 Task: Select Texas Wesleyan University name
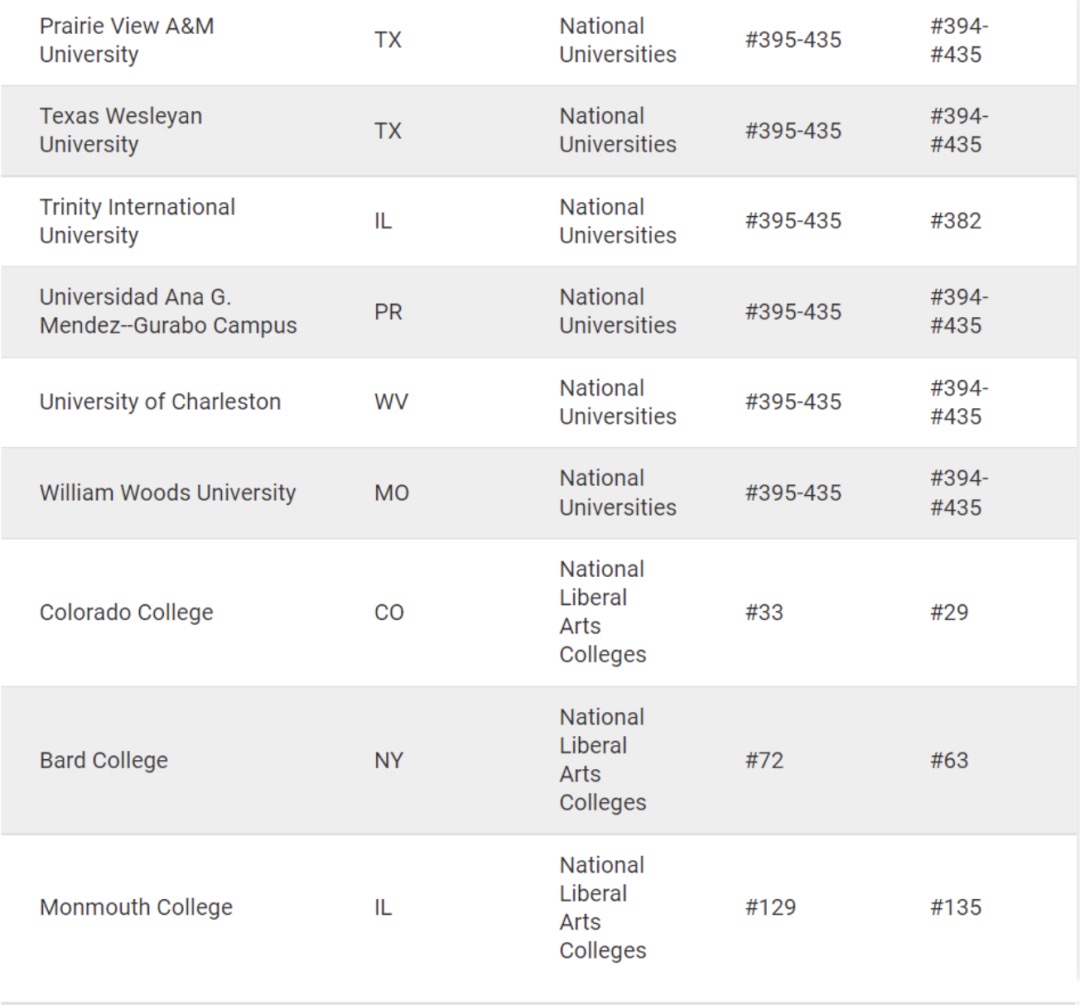121,130
